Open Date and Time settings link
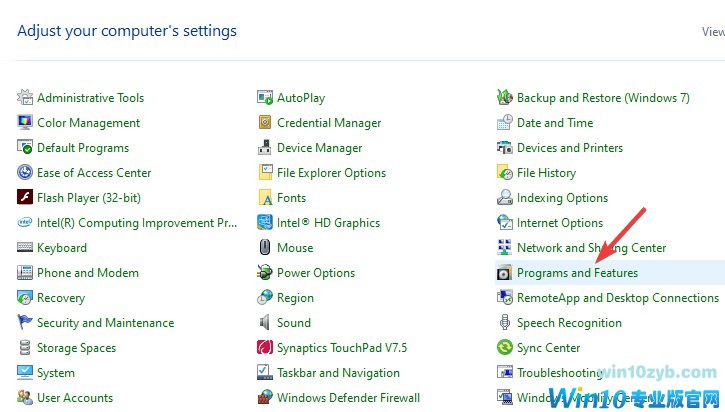 555,123
